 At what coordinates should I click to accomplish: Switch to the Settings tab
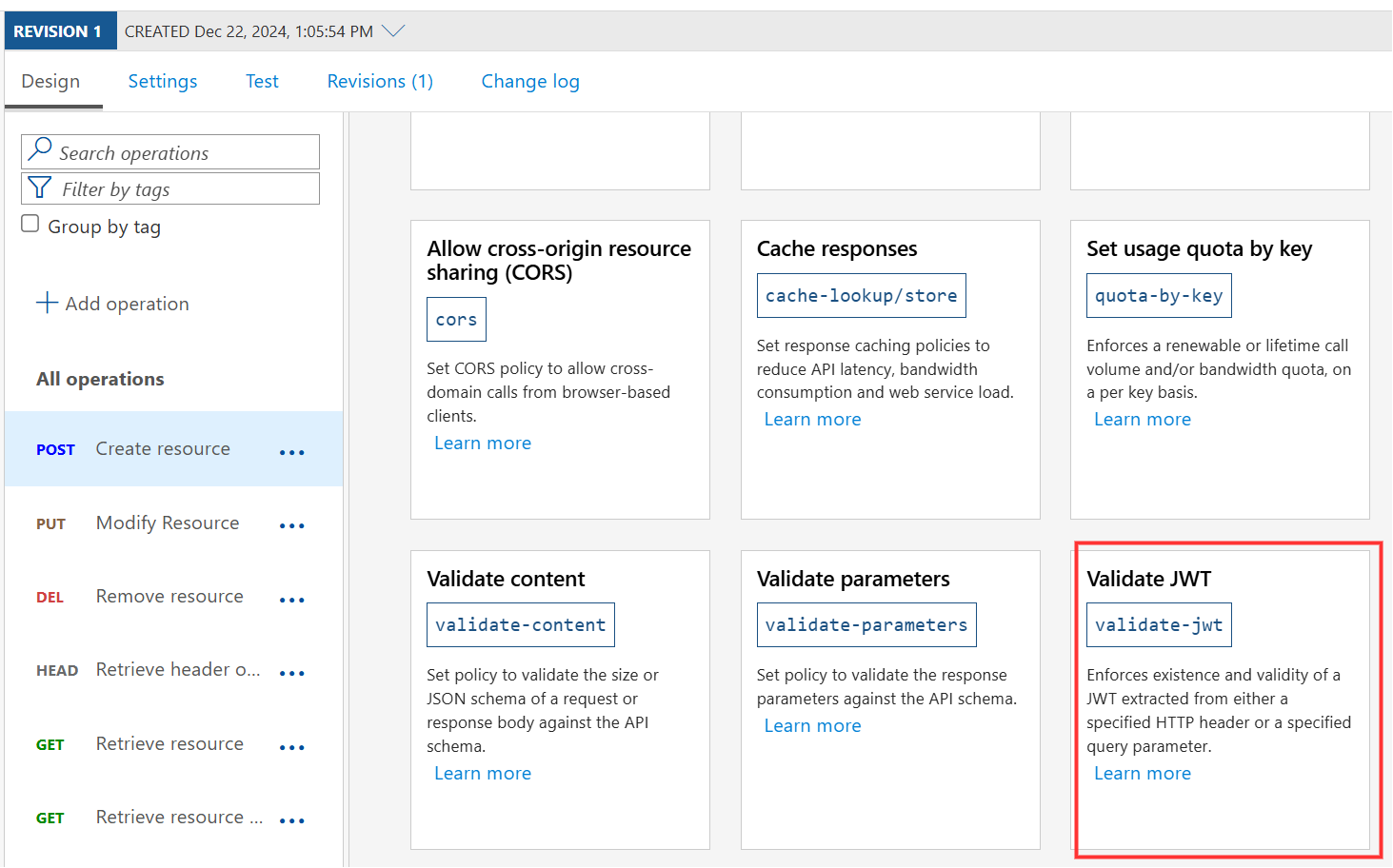[163, 82]
